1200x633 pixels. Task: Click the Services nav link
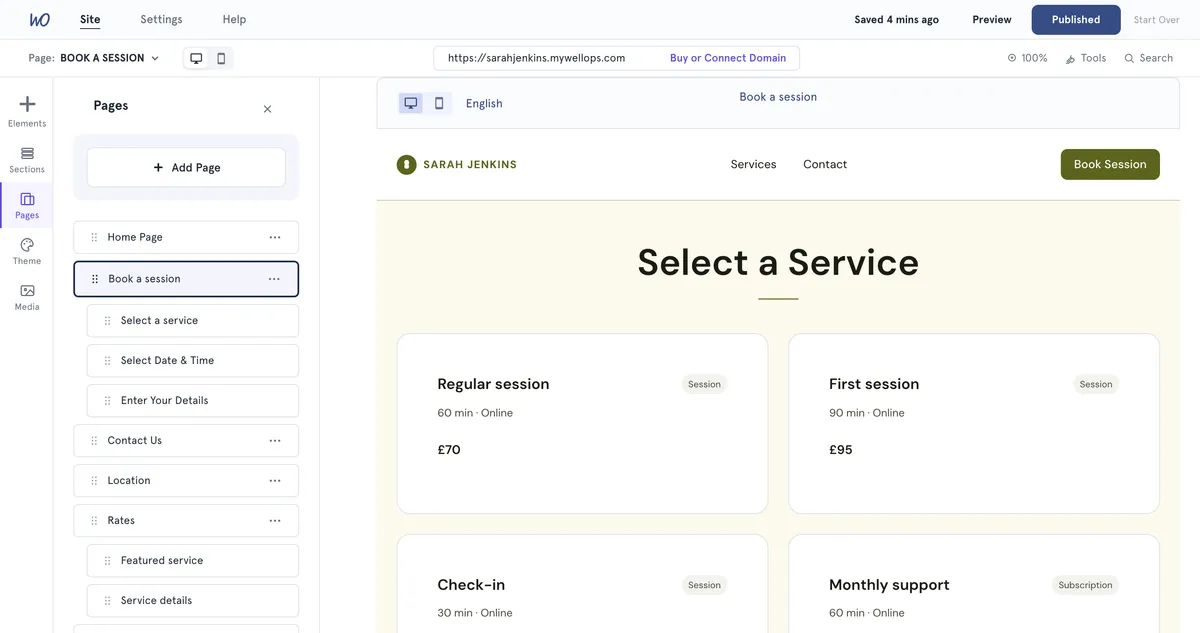click(754, 164)
